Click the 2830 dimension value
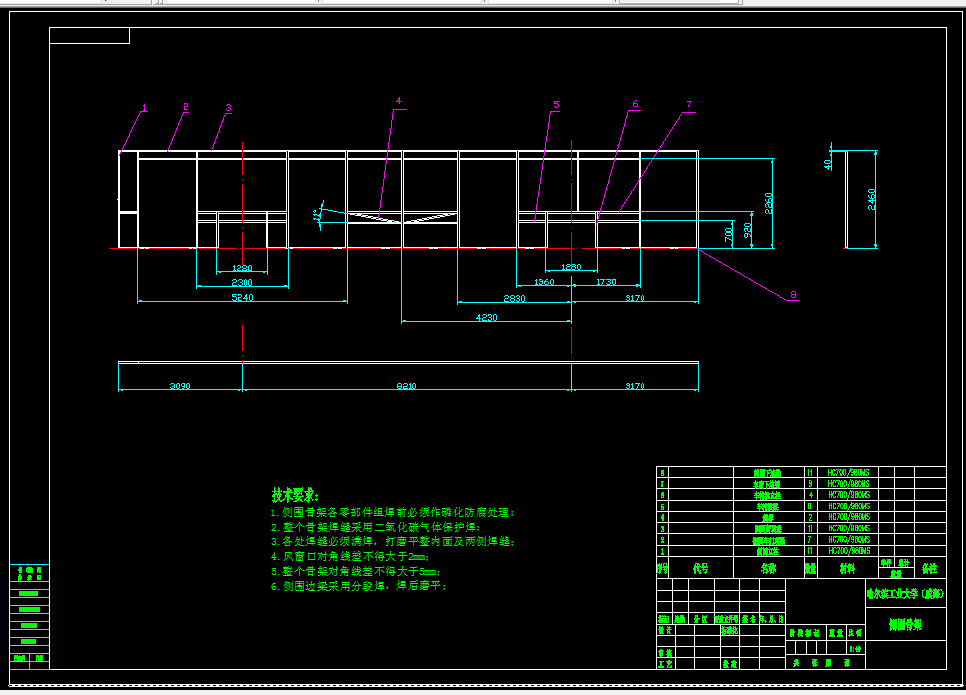The height and width of the screenshot is (695, 966). [514, 298]
